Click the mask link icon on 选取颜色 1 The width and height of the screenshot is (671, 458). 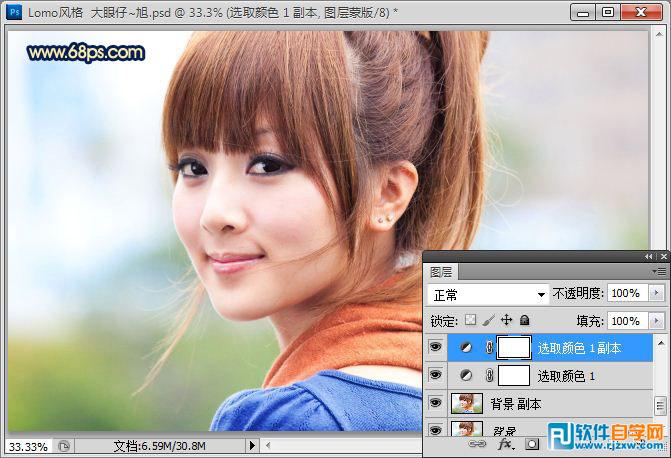point(490,375)
